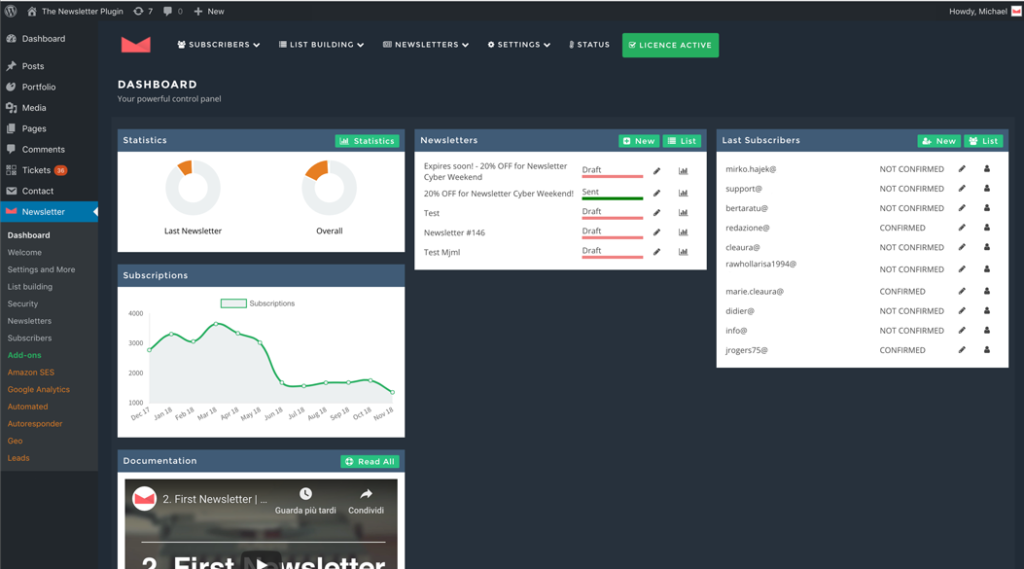Edit subscriber support@ pencil icon
The image size is (1024, 569).
(x=962, y=188)
